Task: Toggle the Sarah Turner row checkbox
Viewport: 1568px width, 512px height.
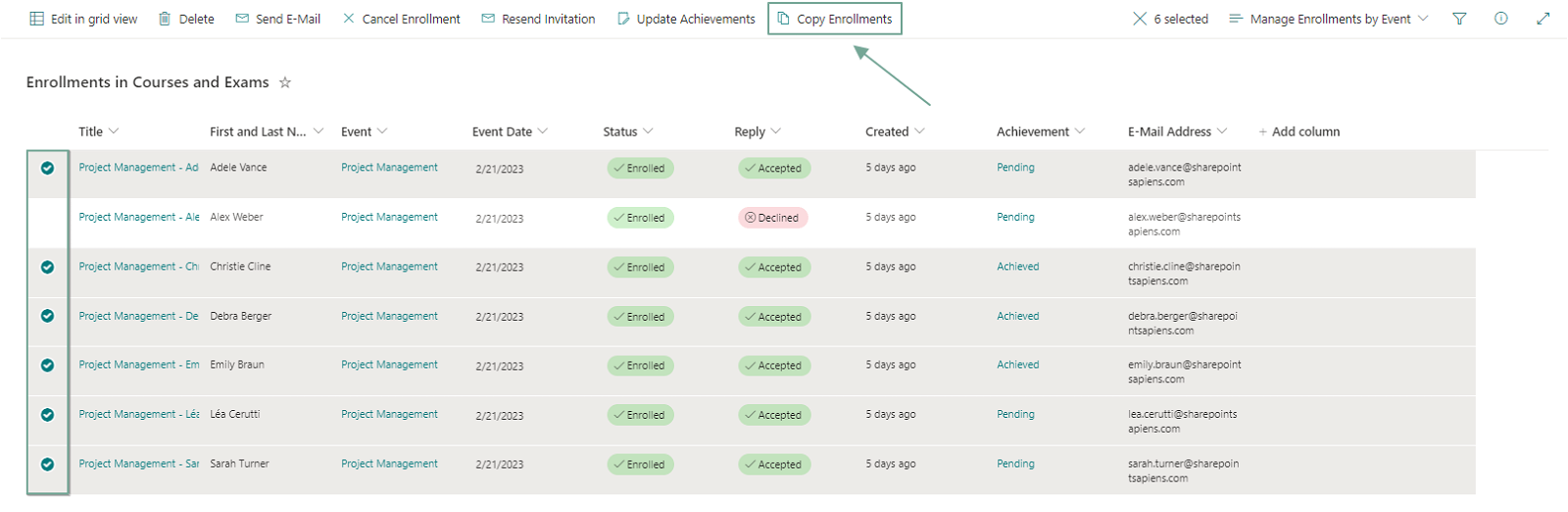Action: point(47,464)
